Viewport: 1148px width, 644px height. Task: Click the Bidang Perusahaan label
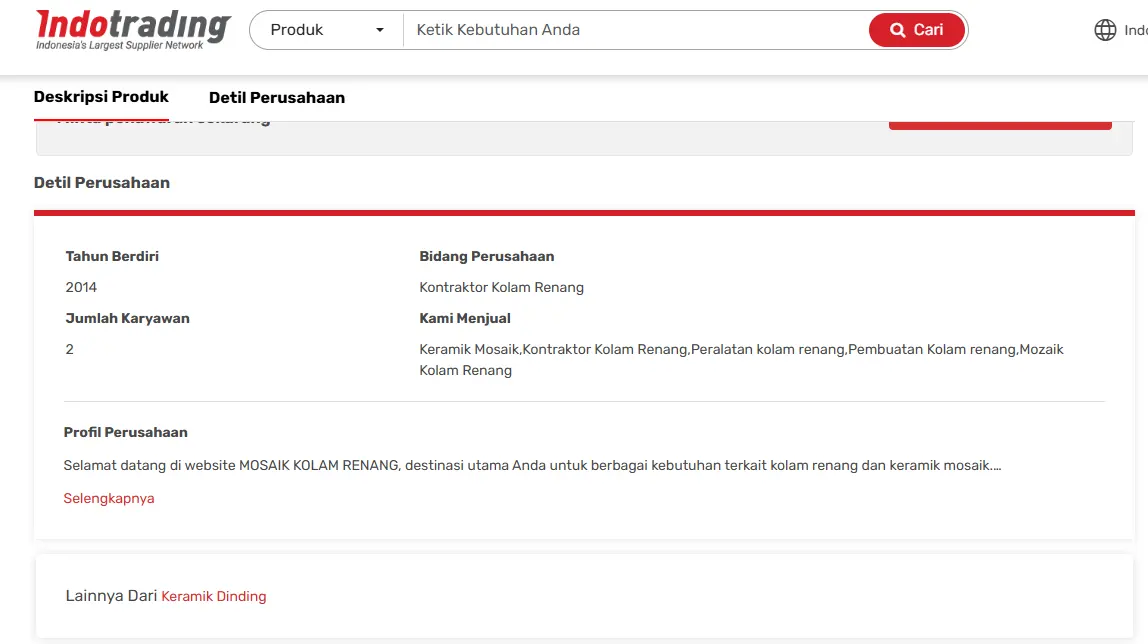[x=487, y=256]
